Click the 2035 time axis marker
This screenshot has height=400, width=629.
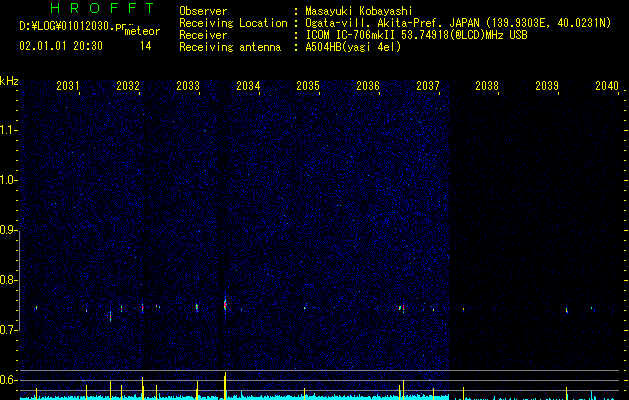(308, 85)
